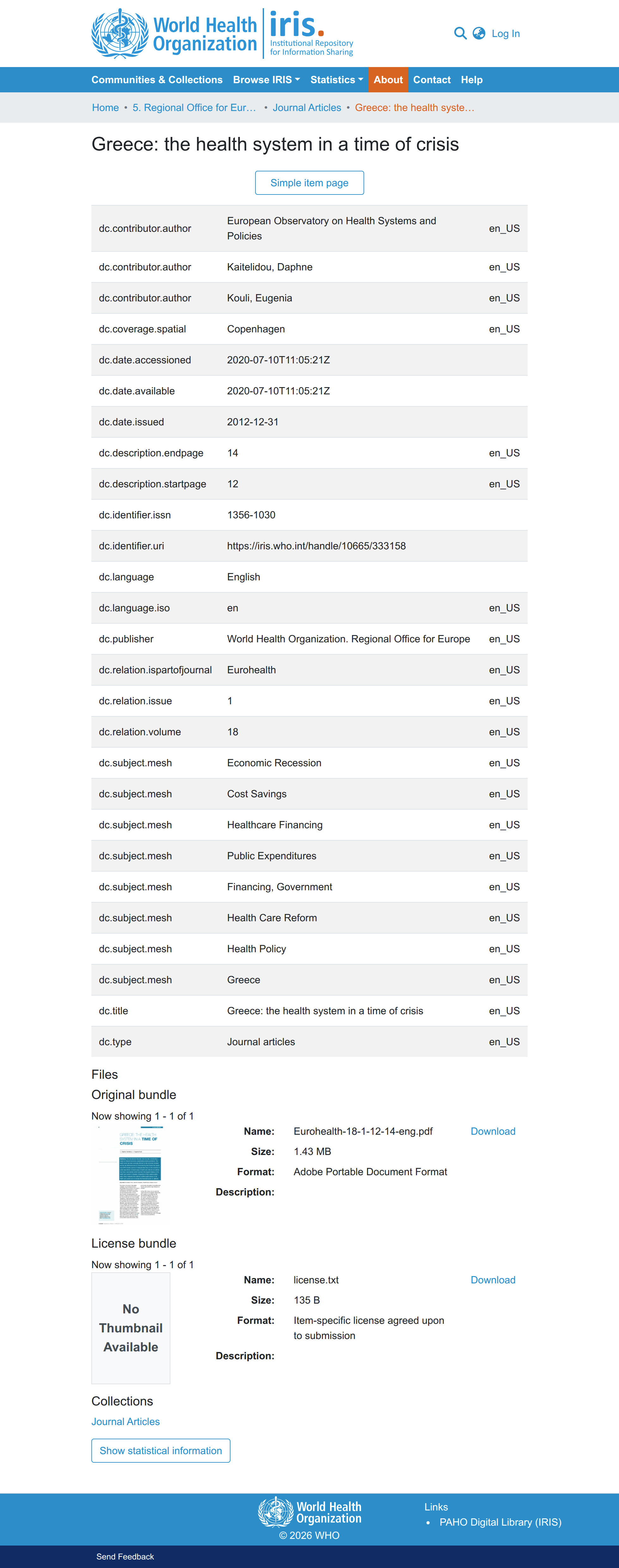This screenshot has height=1568, width=619.
Task: Open Communities & Collections menu item
Action: tap(157, 80)
